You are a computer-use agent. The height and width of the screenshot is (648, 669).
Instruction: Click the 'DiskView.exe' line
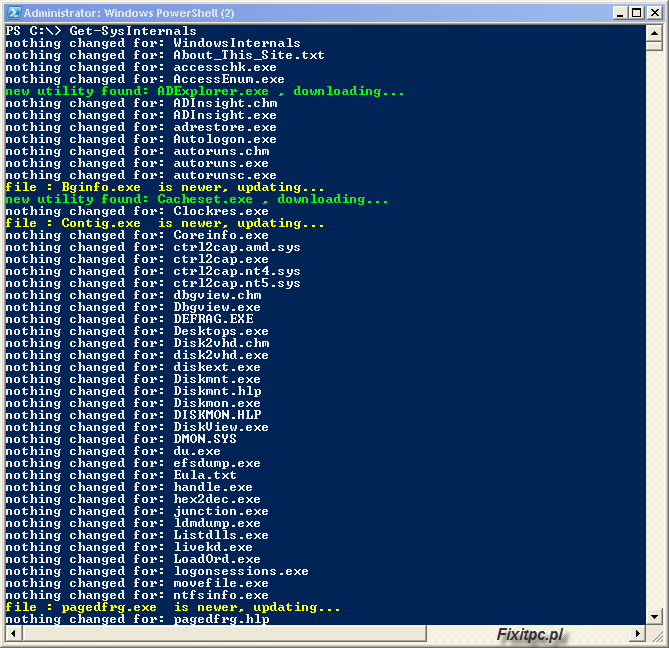[x=137, y=427]
